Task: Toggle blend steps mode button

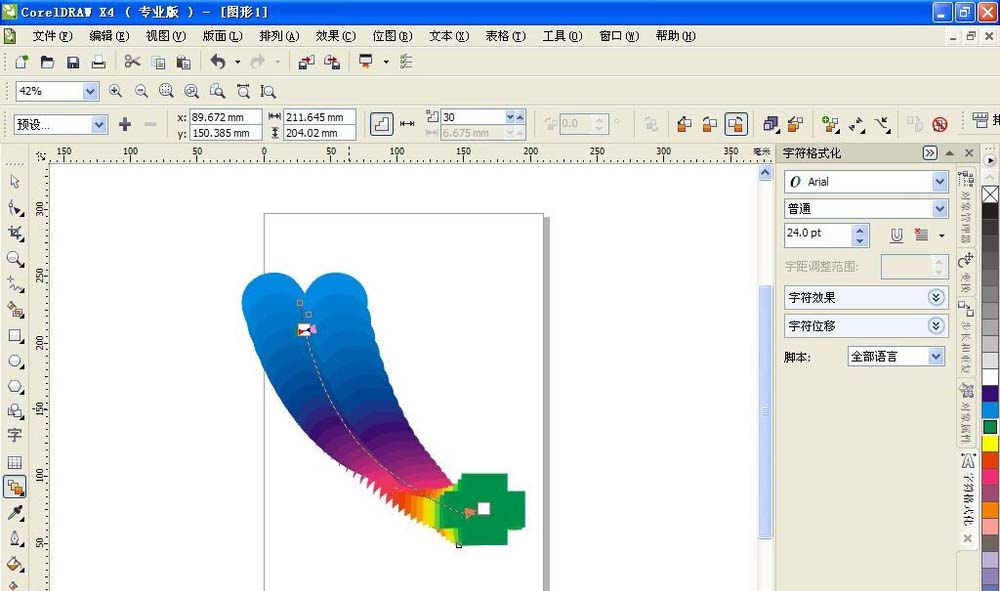Action: 381,124
